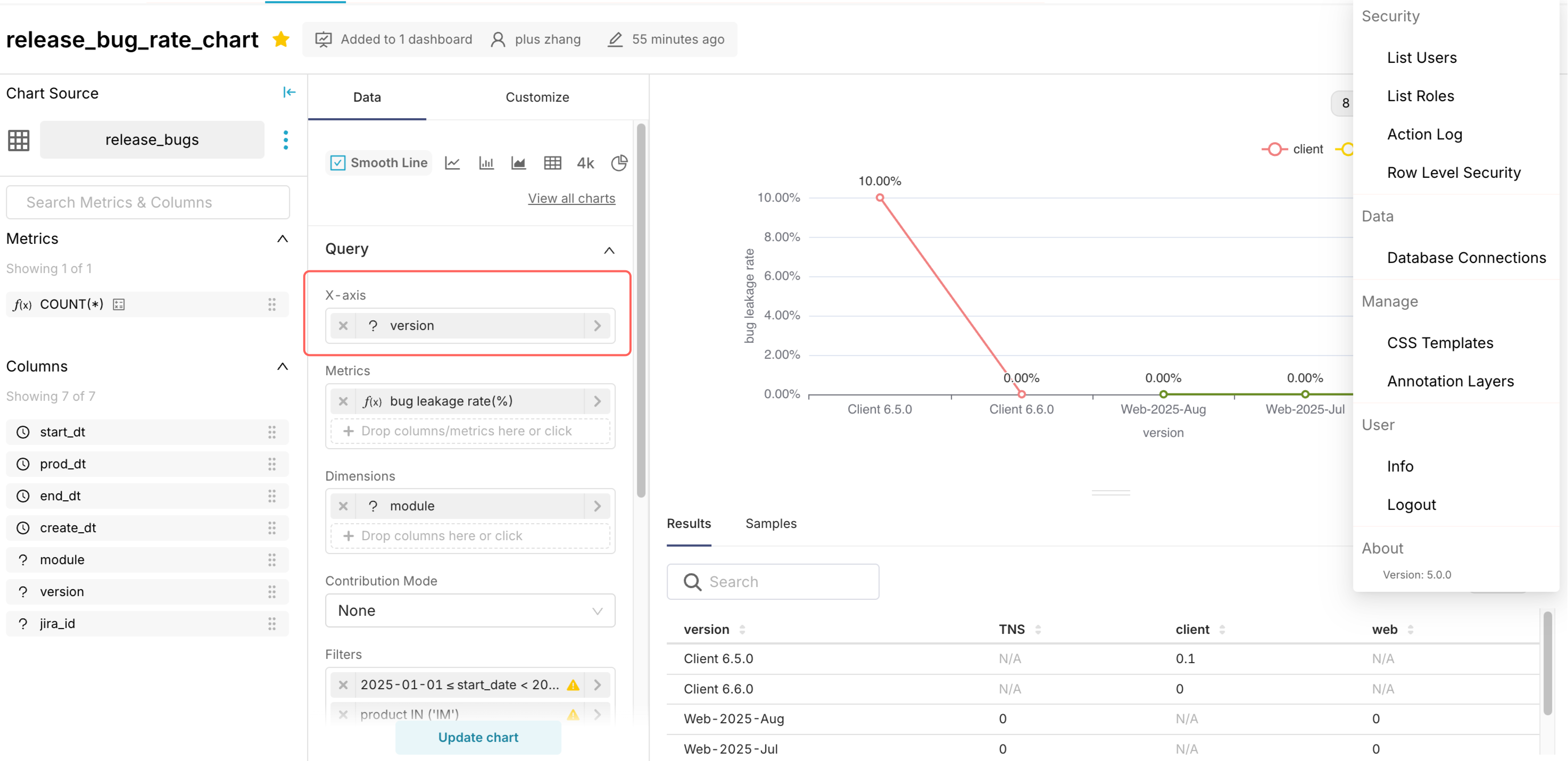The width and height of the screenshot is (1568, 761).
Task: Toggle client series in chart legend
Action: (x=1292, y=149)
